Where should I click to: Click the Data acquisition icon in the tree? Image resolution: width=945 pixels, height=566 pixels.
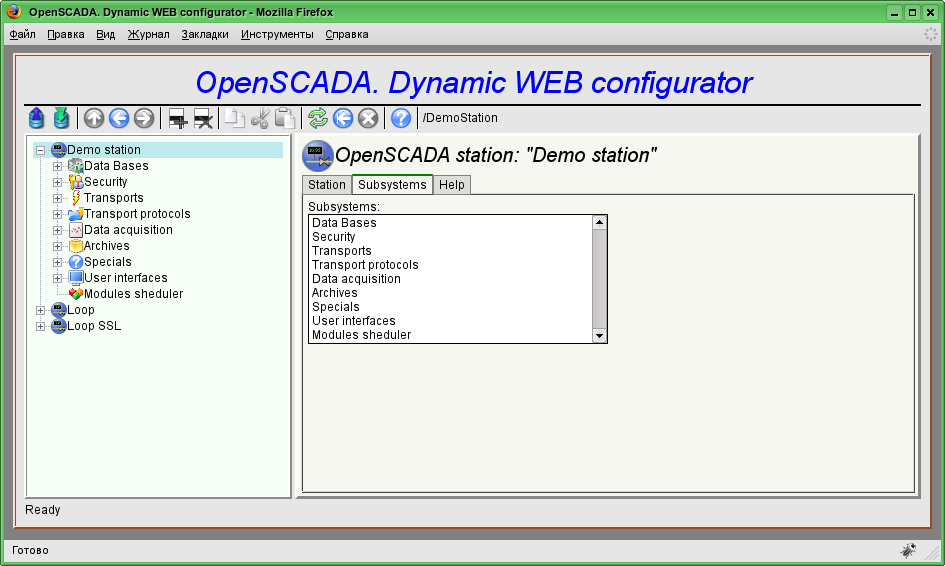tap(75, 230)
